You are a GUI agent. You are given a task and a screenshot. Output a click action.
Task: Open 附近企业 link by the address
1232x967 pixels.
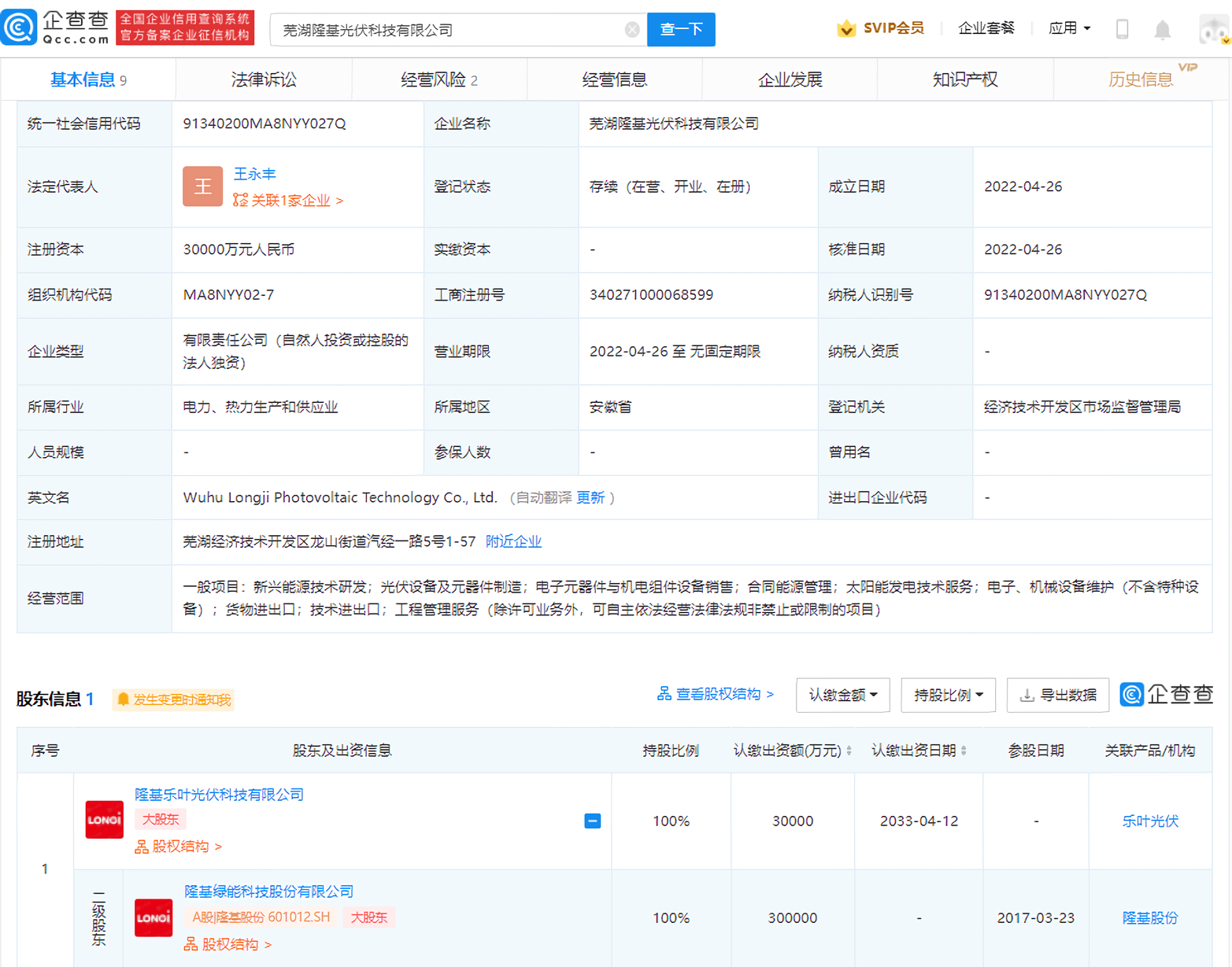513,541
